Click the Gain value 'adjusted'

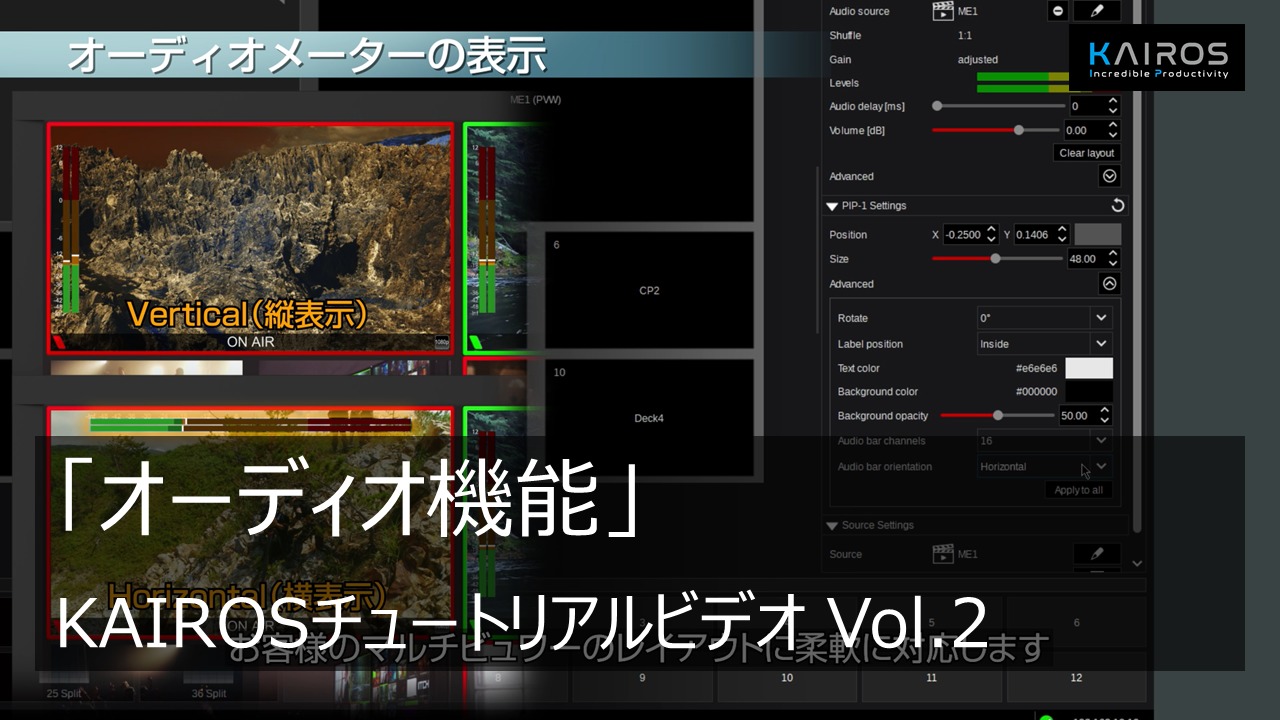click(x=977, y=60)
